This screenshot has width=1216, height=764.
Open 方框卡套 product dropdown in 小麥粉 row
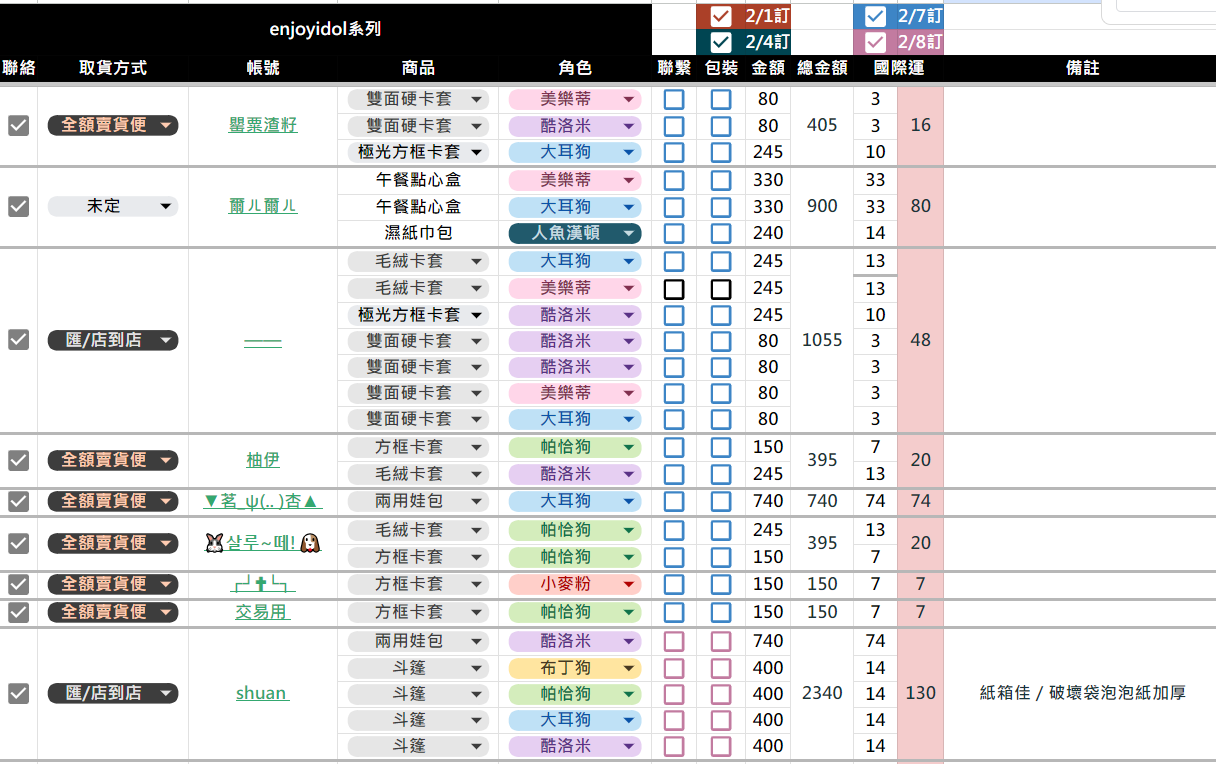[418, 584]
